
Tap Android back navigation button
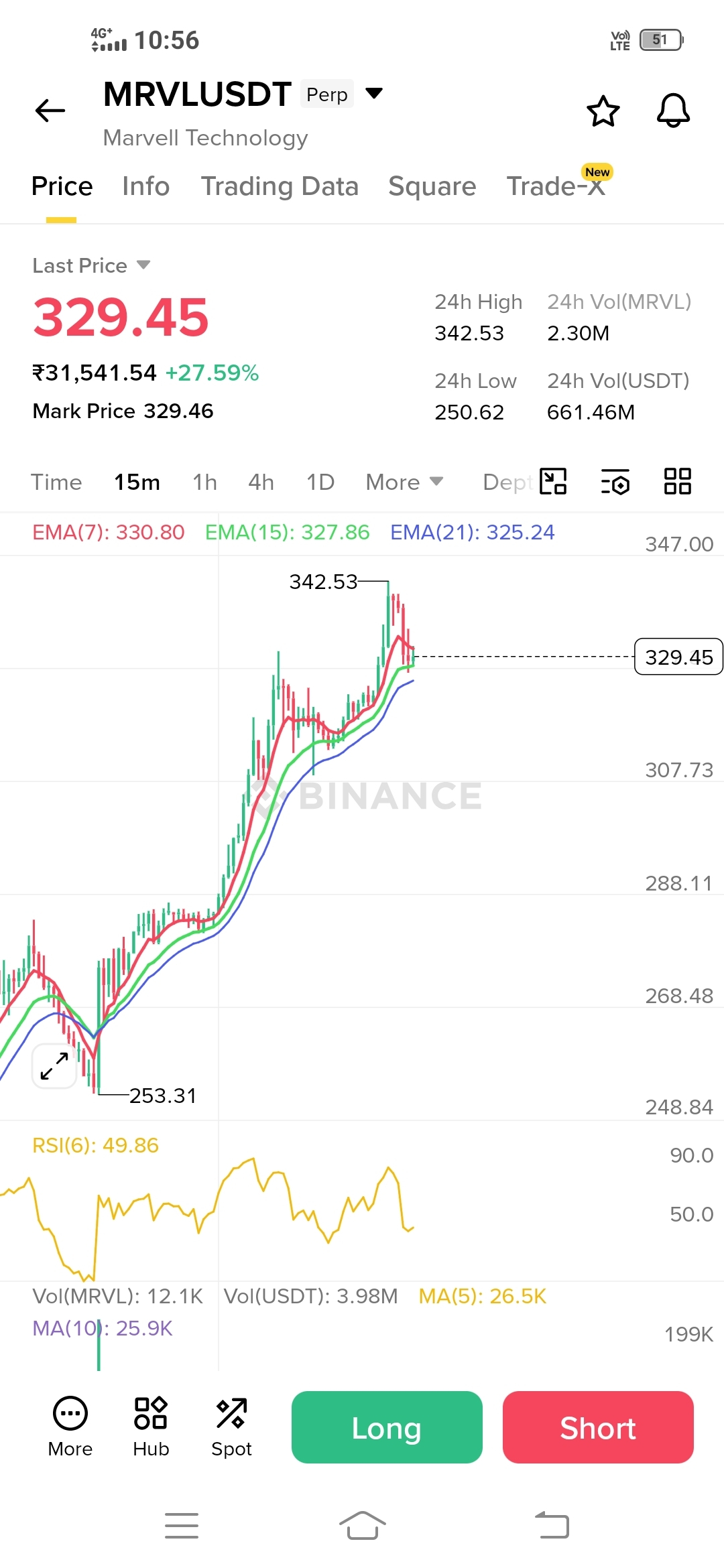click(552, 1526)
